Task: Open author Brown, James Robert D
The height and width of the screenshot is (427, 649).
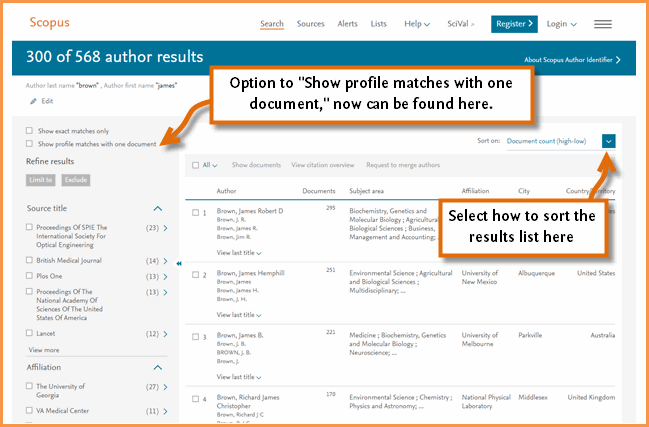Action: (x=250, y=211)
